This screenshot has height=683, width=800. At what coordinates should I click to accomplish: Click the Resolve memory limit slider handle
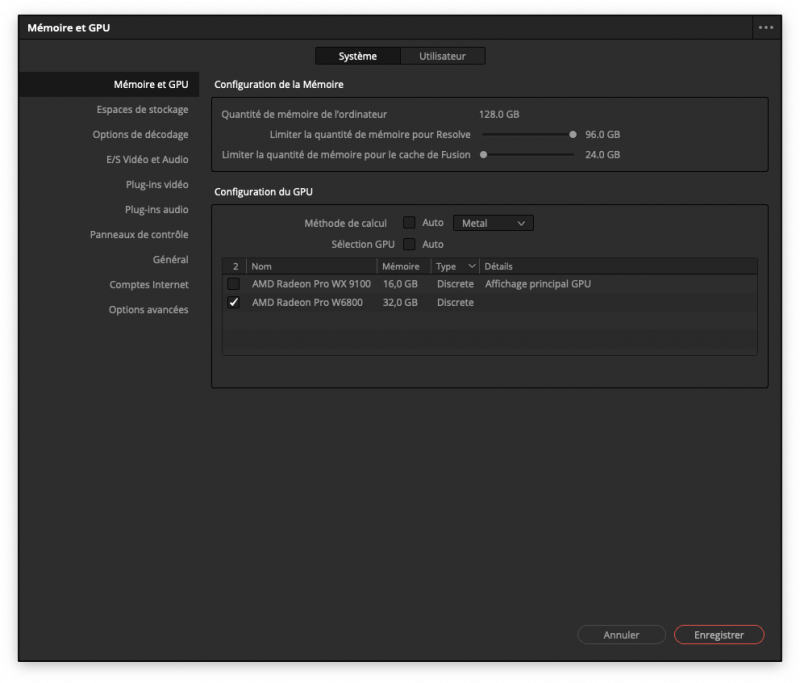pos(573,134)
